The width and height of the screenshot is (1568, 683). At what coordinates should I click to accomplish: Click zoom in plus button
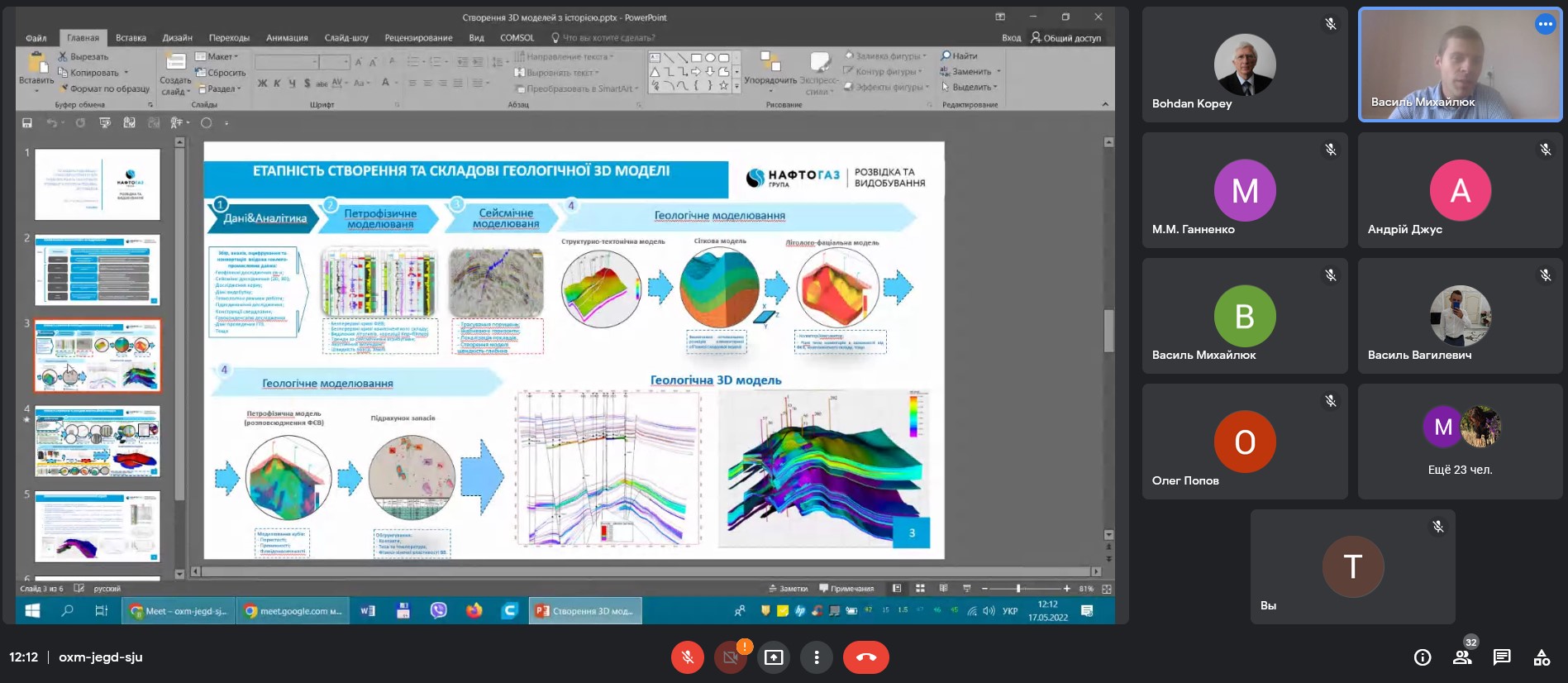pos(1067,589)
